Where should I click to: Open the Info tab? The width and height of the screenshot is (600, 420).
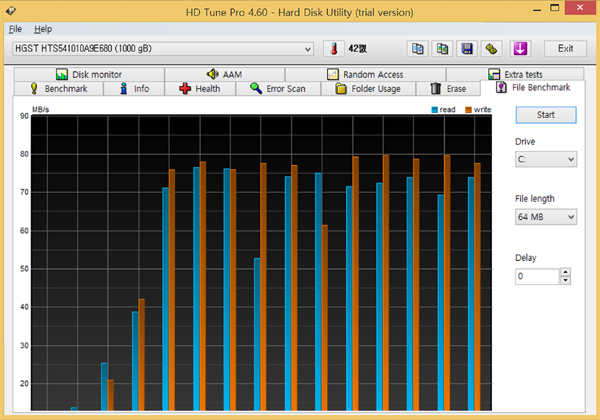click(x=134, y=89)
